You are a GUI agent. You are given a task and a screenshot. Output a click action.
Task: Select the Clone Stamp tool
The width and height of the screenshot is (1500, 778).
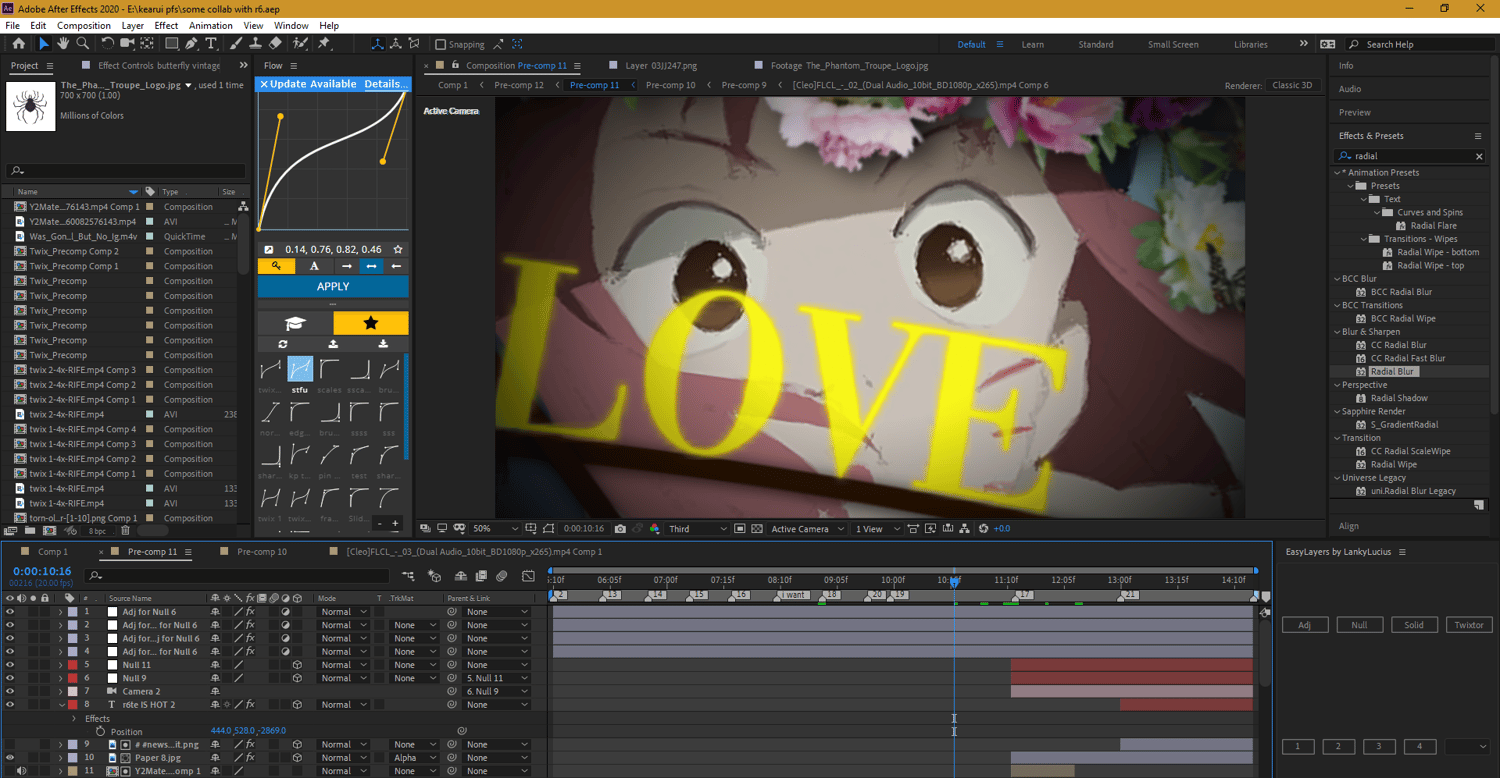pos(256,44)
